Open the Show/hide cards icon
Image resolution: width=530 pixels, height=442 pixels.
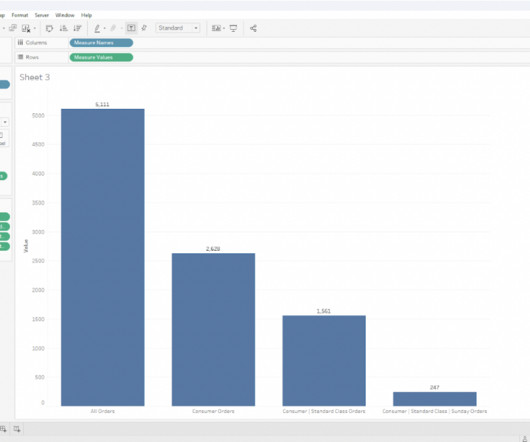pos(216,28)
